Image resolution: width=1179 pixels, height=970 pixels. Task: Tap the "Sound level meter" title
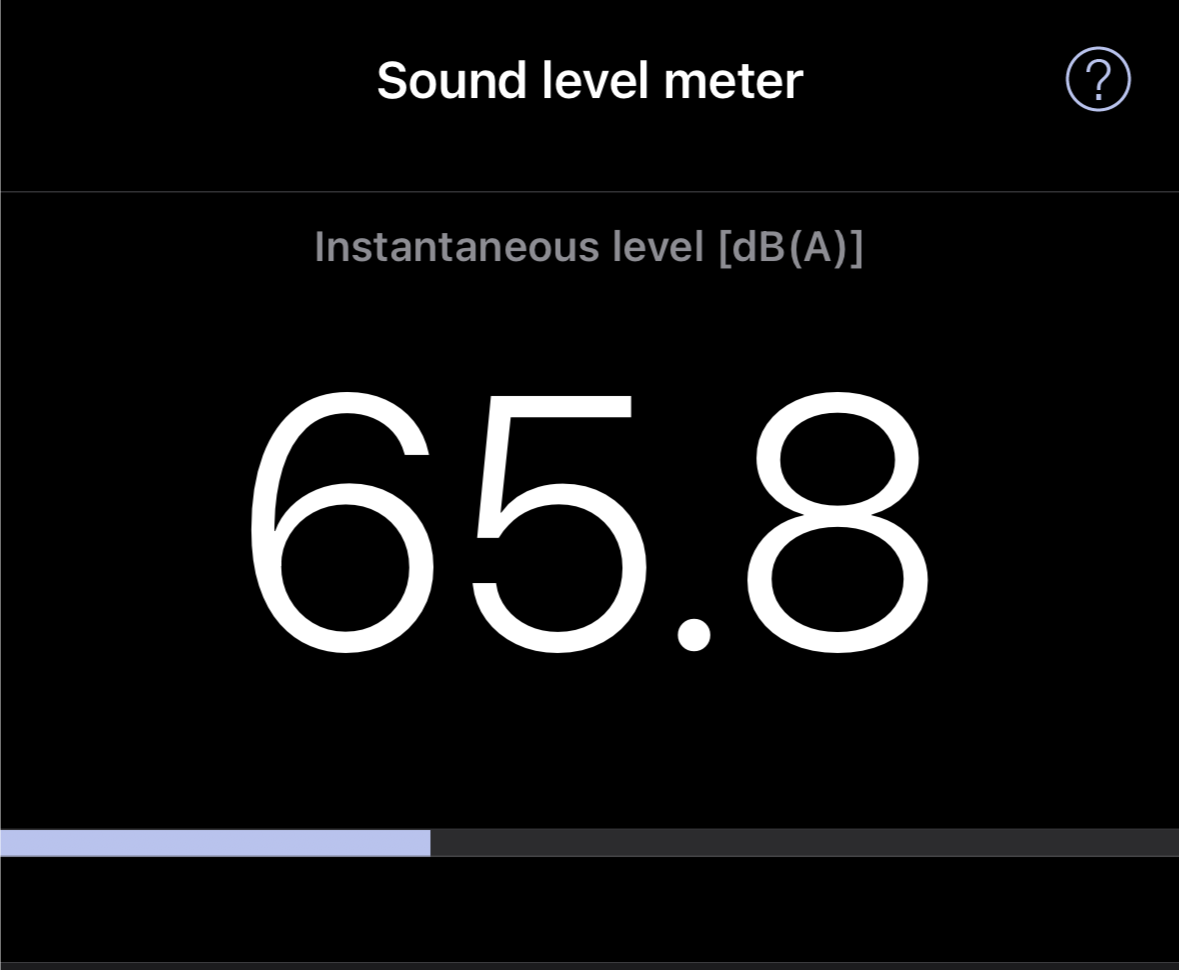pos(589,80)
